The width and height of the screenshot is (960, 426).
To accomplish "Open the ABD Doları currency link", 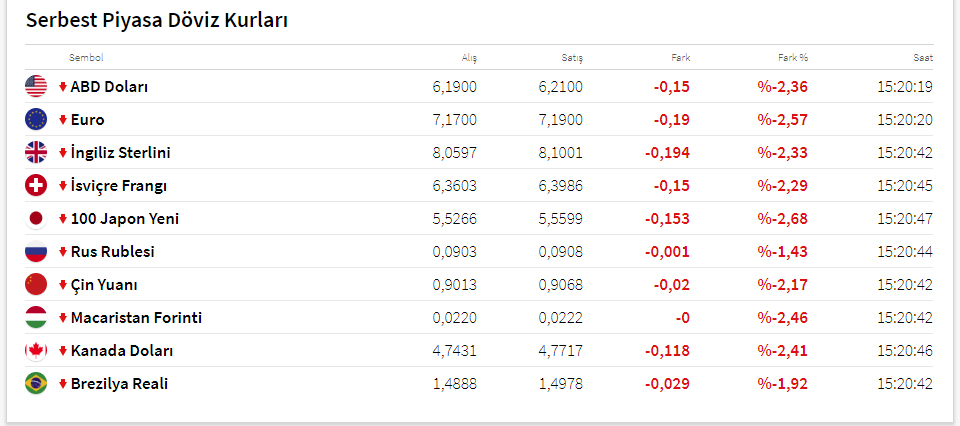I will click(x=109, y=87).
